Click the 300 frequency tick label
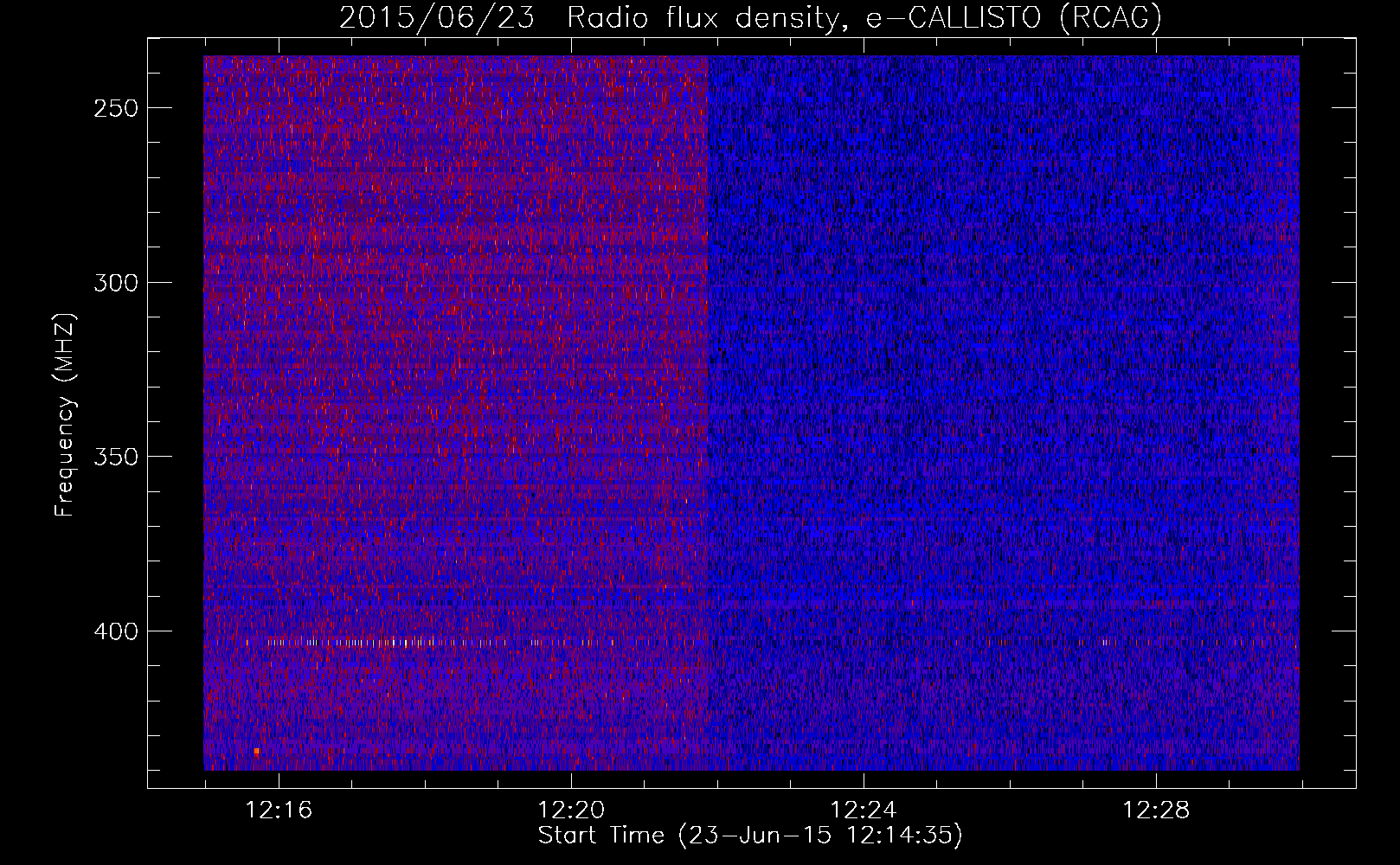Image resolution: width=1400 pixels, height=865 pixels. point(116,283)
